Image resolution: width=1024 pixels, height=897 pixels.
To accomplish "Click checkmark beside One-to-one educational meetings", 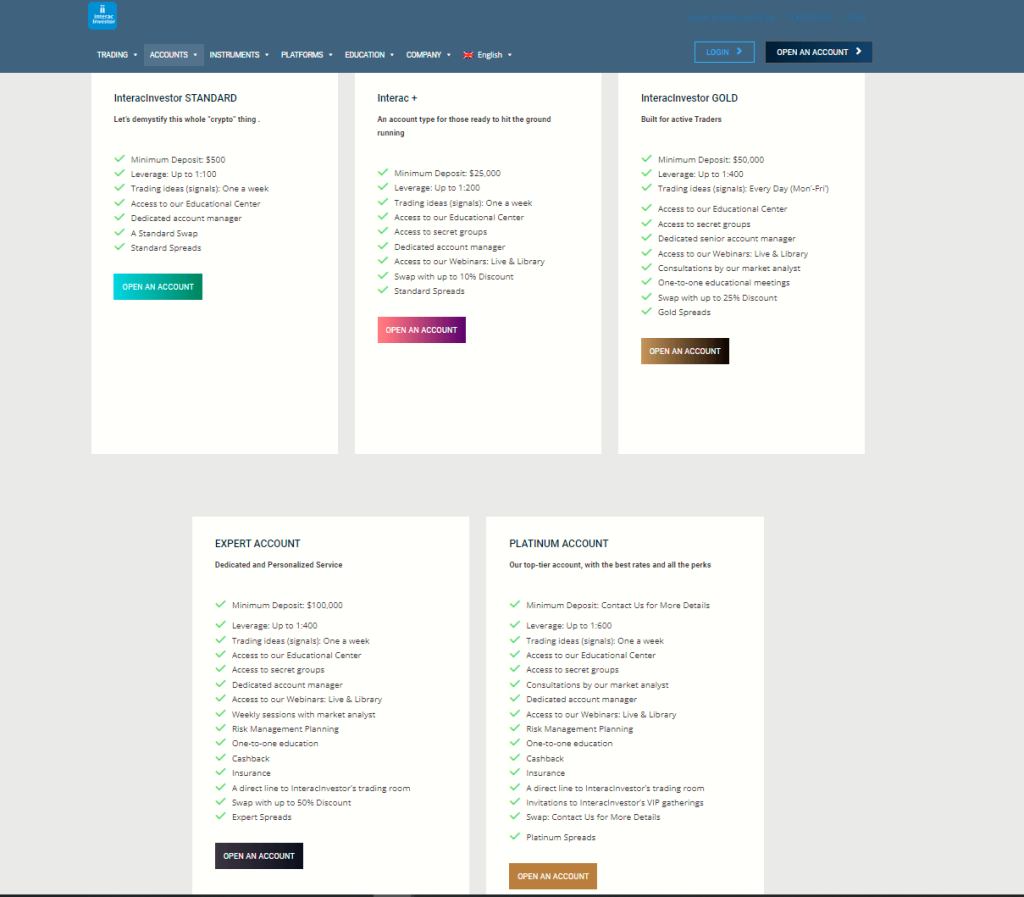I will tap(647, 282).
